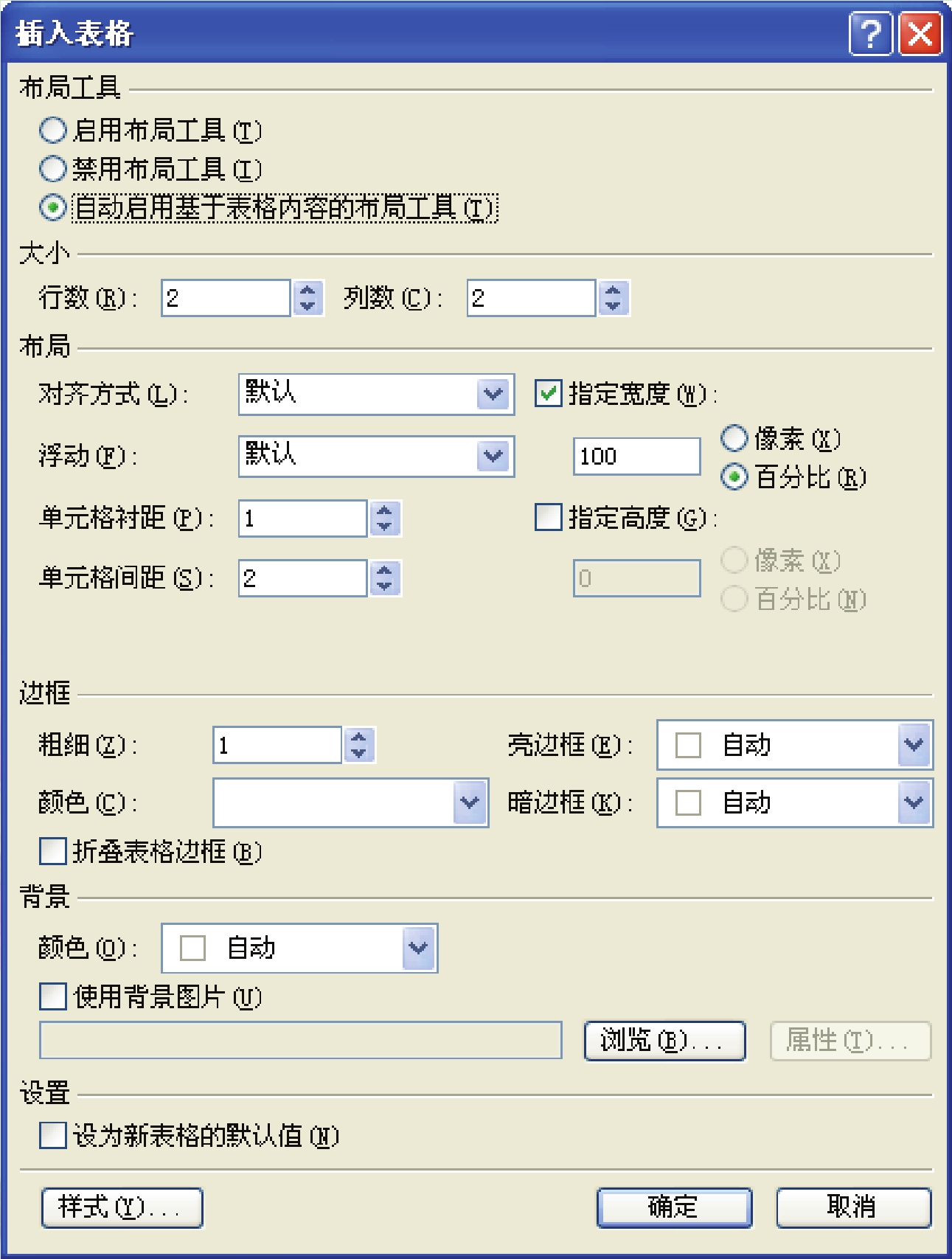Open 亮边框 color picker dropdown

point(914,745)
